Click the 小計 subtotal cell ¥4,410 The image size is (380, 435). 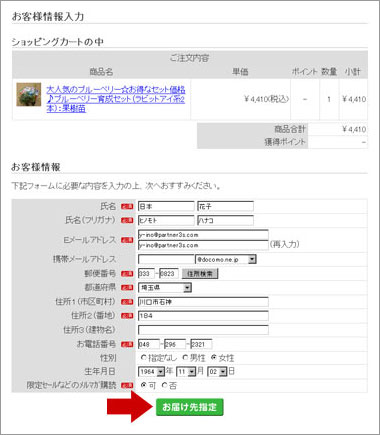click(354, 99)
